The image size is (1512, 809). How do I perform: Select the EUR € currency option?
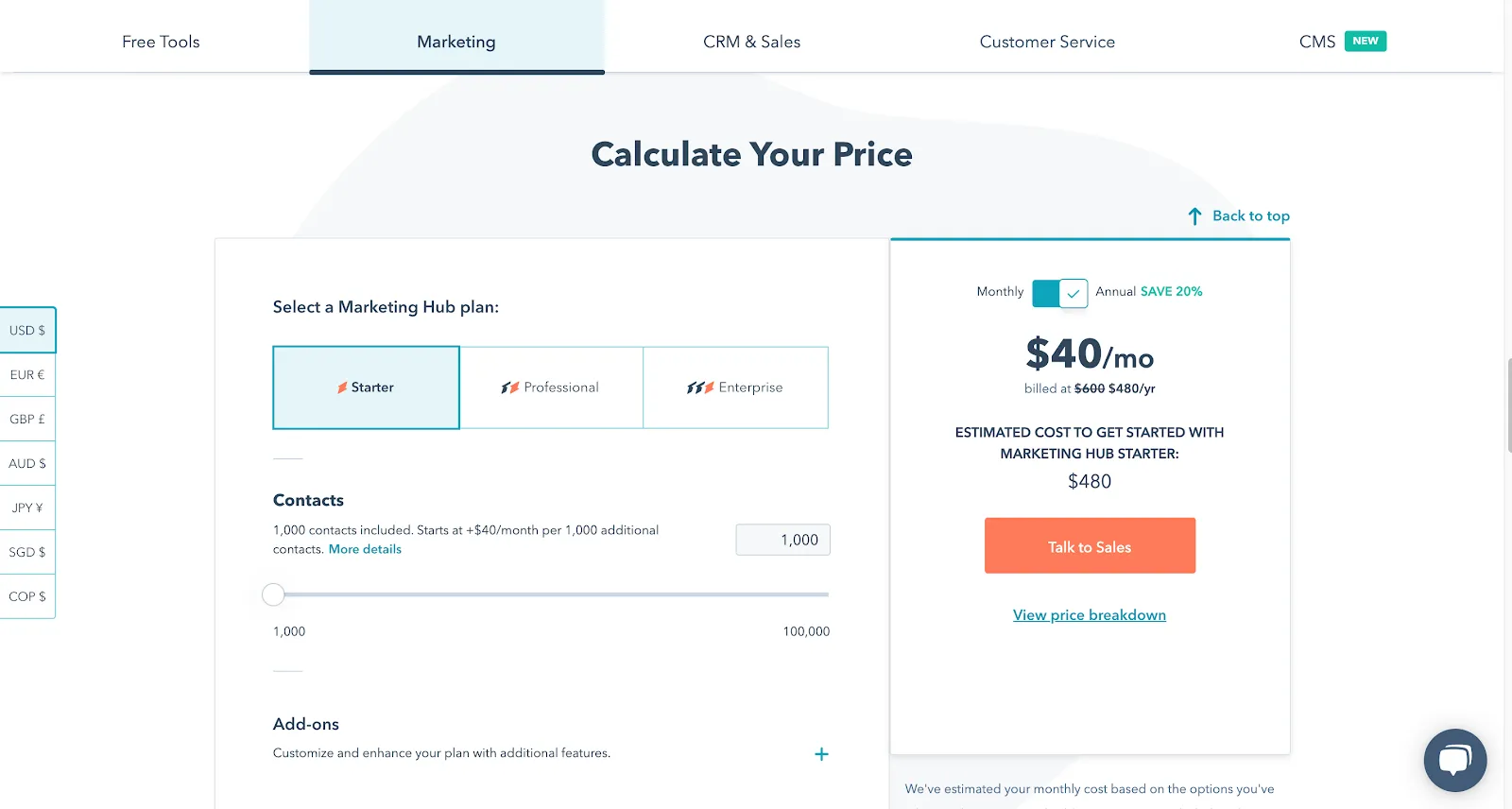(x=27, y=375)
